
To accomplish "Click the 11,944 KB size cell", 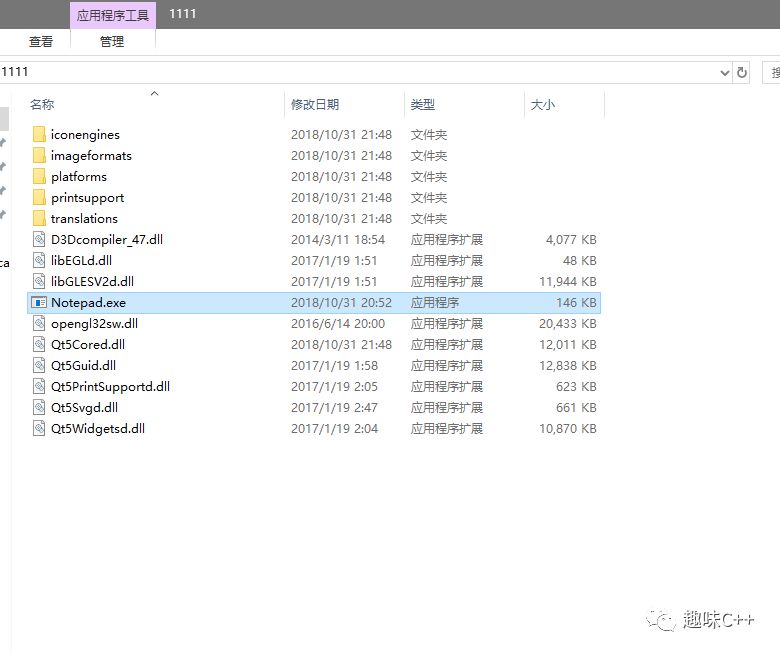I will (568, 281).
